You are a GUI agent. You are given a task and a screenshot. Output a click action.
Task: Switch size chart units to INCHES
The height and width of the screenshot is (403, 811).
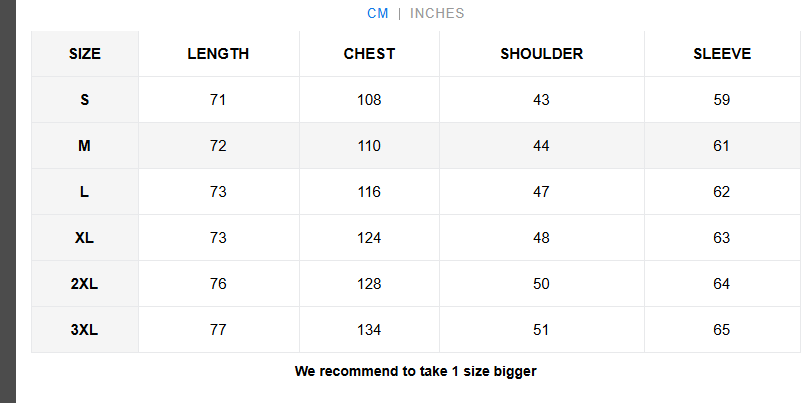(437, 13)
